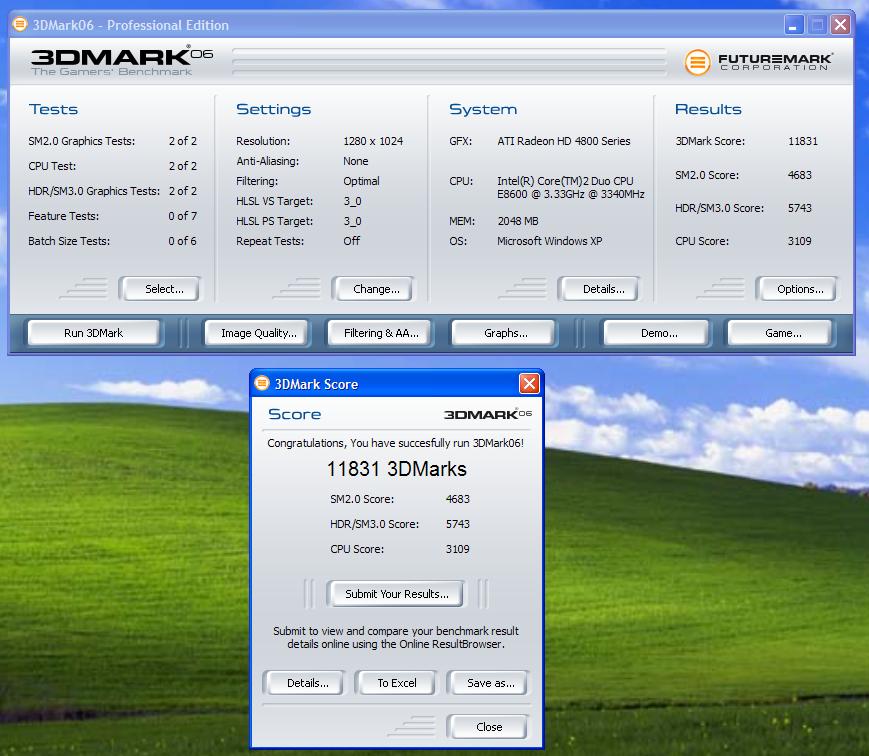
Task: Click SM2.0 Score value 4683 in Results
Action: click(800, 175)
